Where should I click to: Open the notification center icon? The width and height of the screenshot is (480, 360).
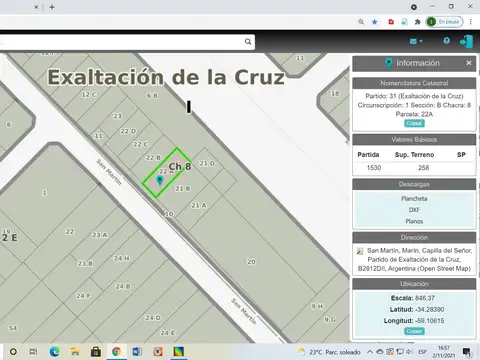pos(467,352)
